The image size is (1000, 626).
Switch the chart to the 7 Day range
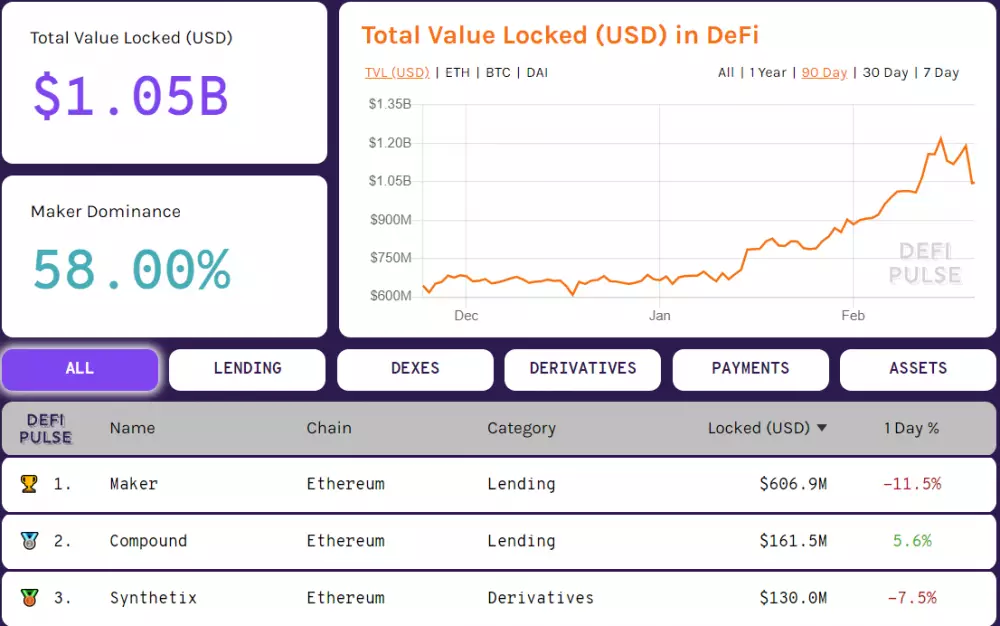[x=941, y=72]
